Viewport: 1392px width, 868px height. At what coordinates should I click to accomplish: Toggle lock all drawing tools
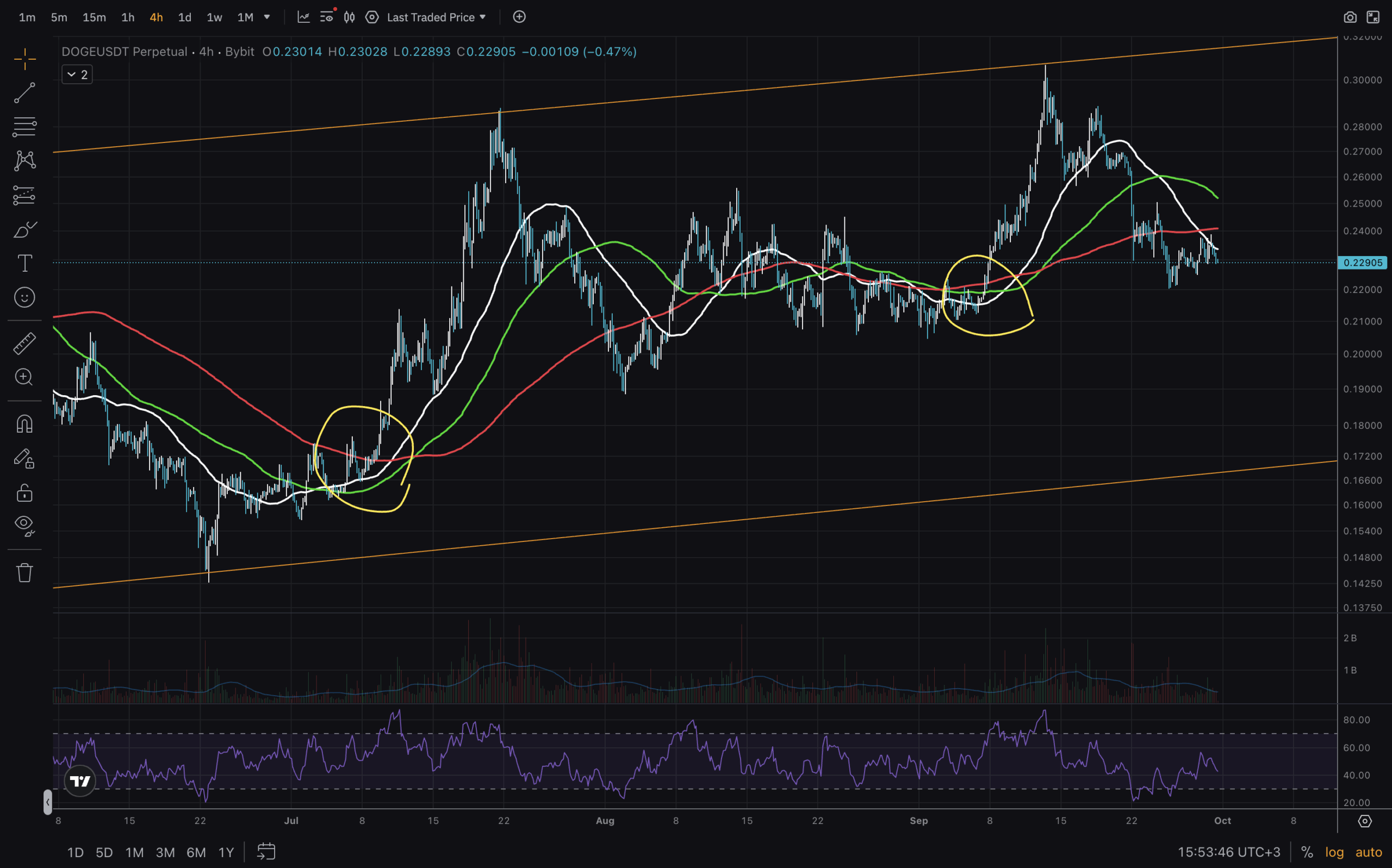[x=24, y=493]
